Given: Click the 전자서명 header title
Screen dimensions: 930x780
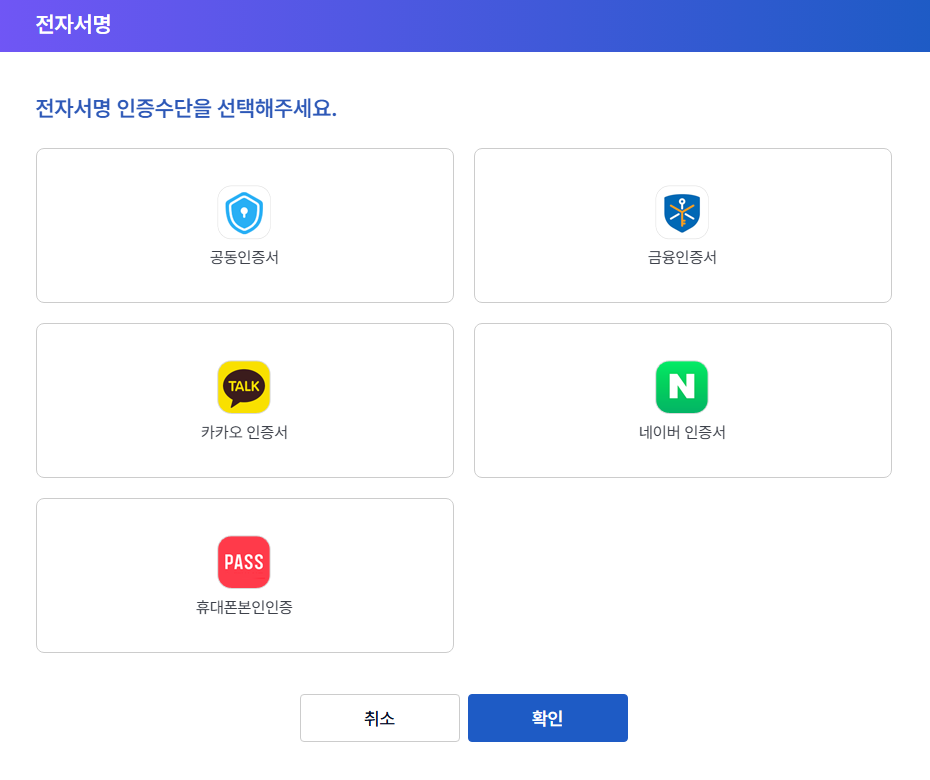Looking at the screenshot, I should point(74,24).
